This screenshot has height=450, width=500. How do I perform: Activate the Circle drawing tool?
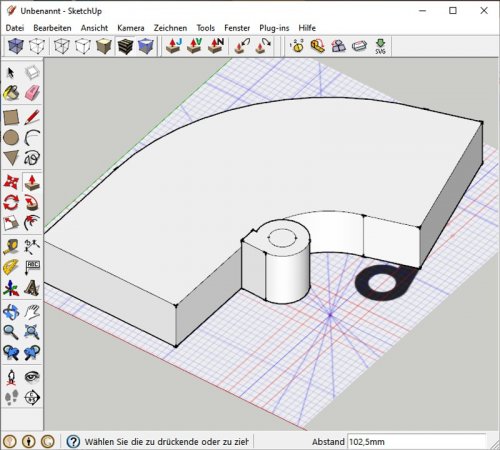pos(11,137)
